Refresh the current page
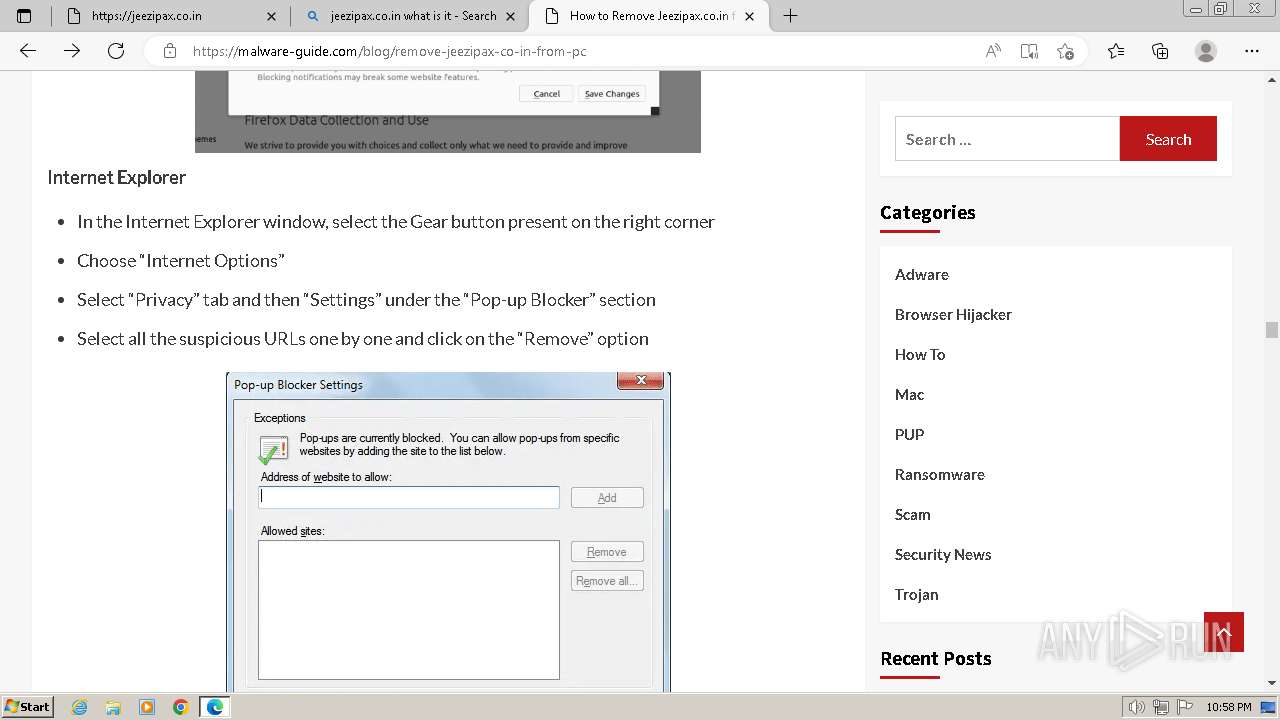 pos(116,51)
